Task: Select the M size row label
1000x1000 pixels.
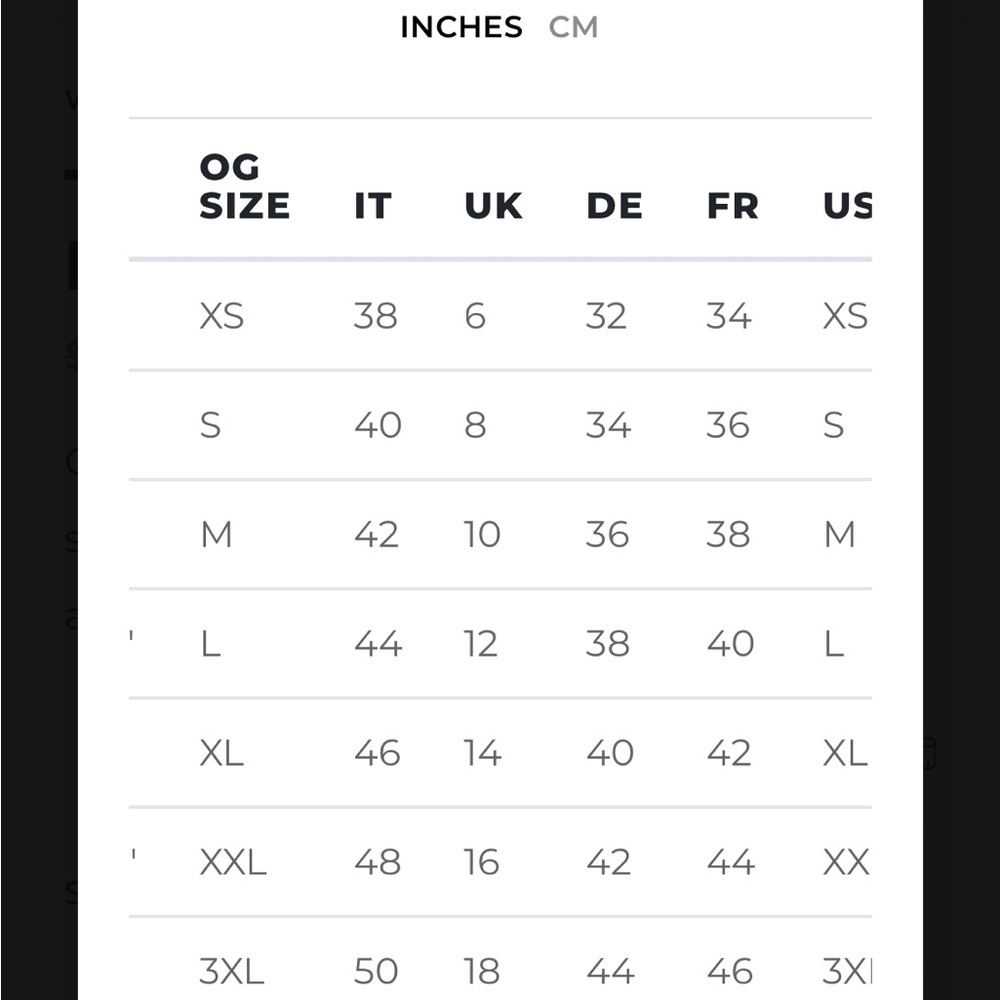Action: [216, 534]
